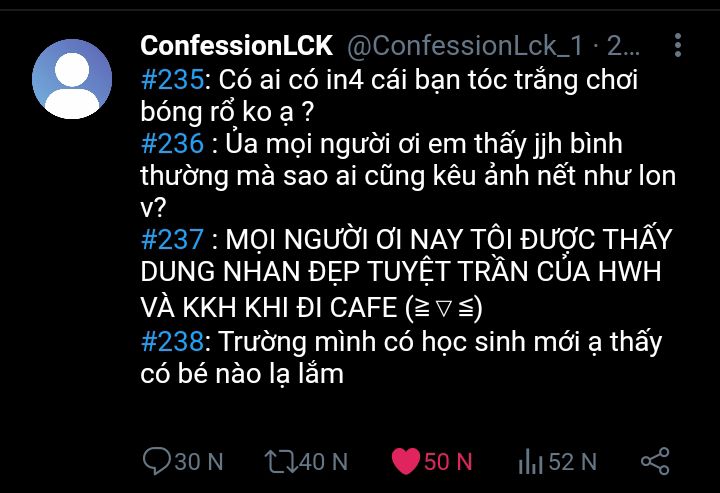Click the share icon

click(655, 461)
